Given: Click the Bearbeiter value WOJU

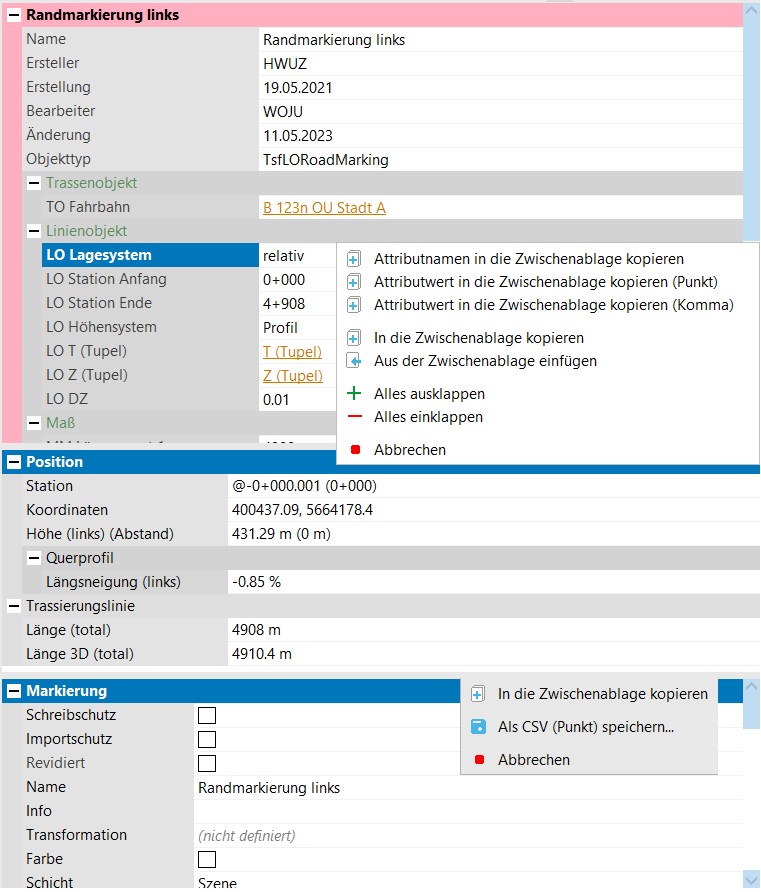Looking at the screenshot, I should click(283, 112).
